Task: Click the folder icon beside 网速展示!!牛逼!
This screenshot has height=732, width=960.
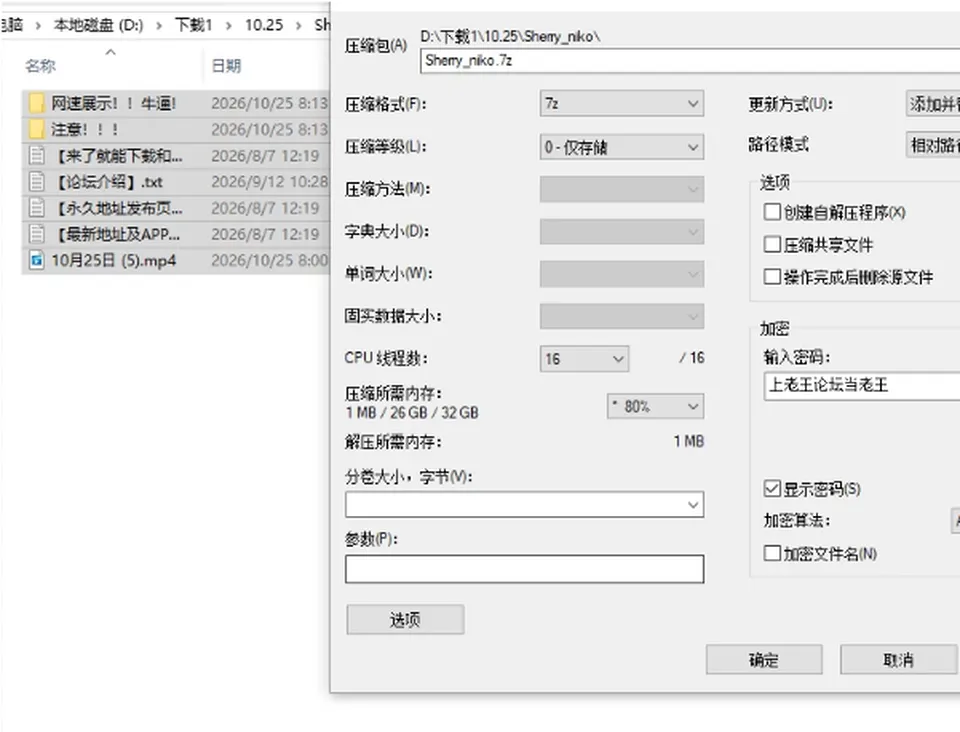Action: click(x=37, y=103)
